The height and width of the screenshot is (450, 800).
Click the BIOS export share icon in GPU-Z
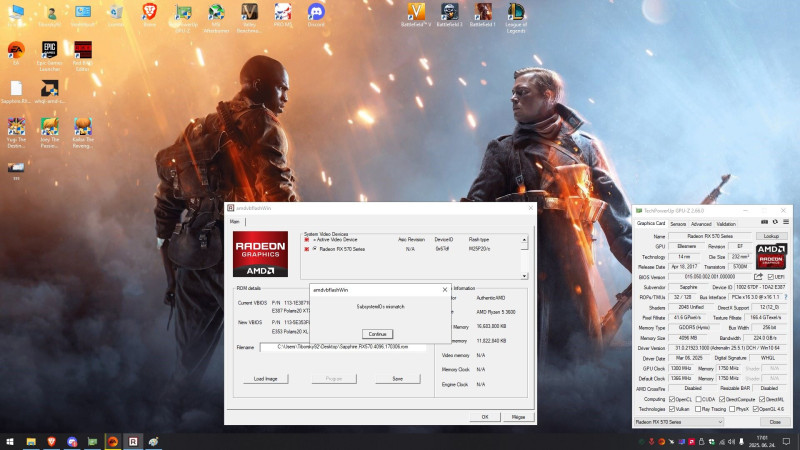758,277
